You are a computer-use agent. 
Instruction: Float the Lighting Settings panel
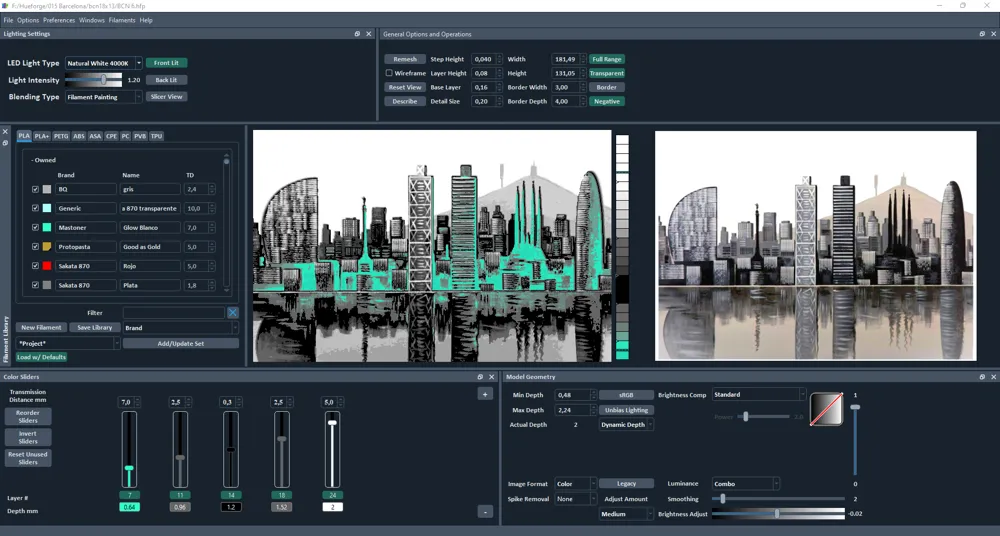tap(357, 34)
